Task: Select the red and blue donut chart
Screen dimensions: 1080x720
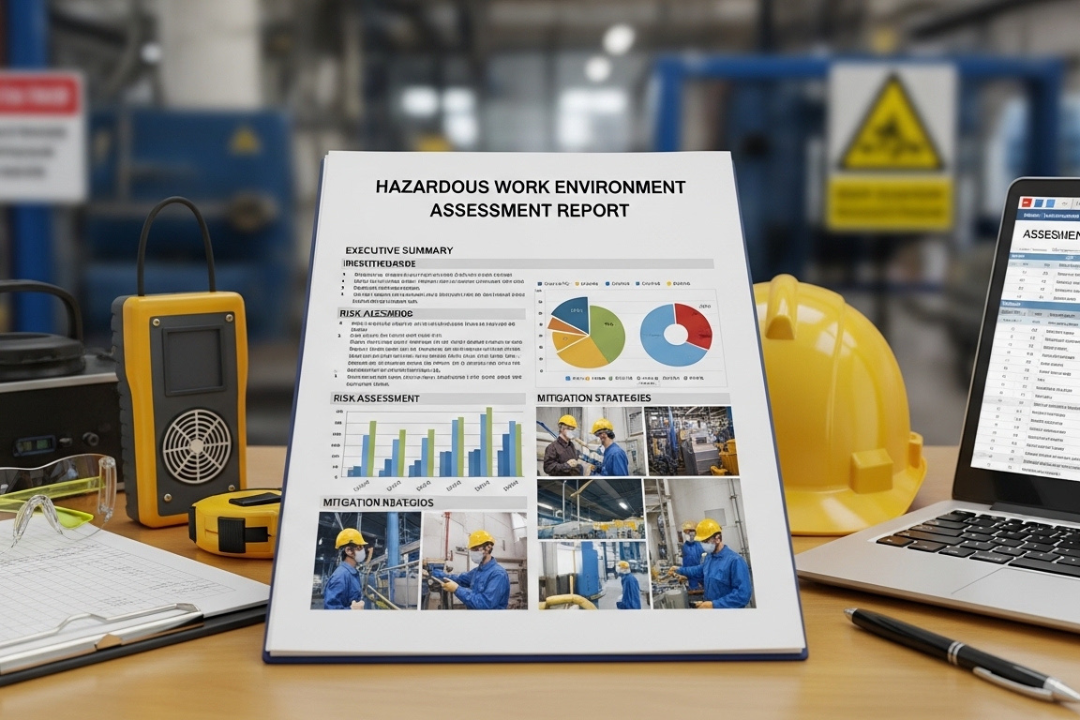Action: click(676, 334)
